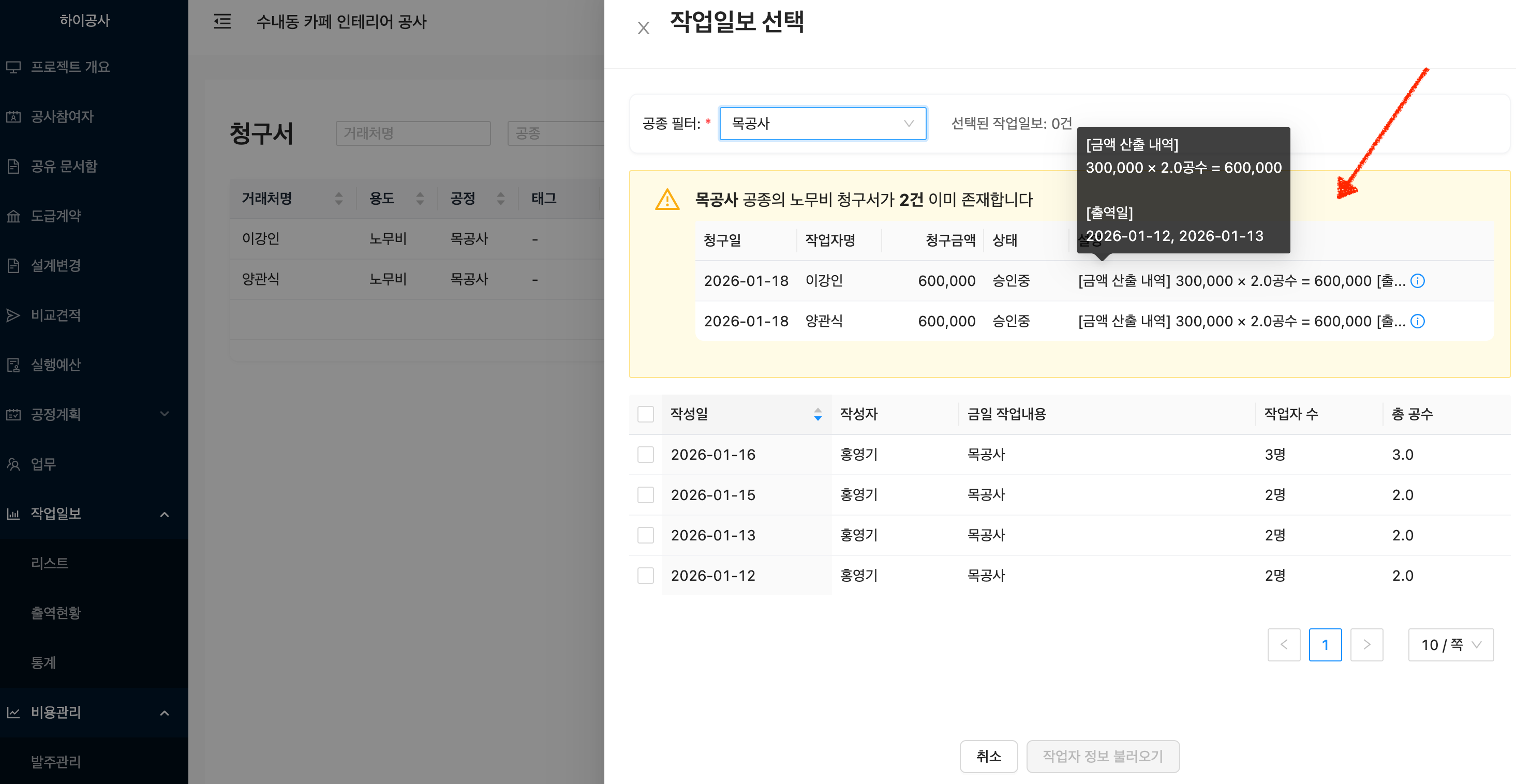Open the 10 / 쪽 page size dropdown
The image size is (1516, 784).
(x=1450, y=644)
